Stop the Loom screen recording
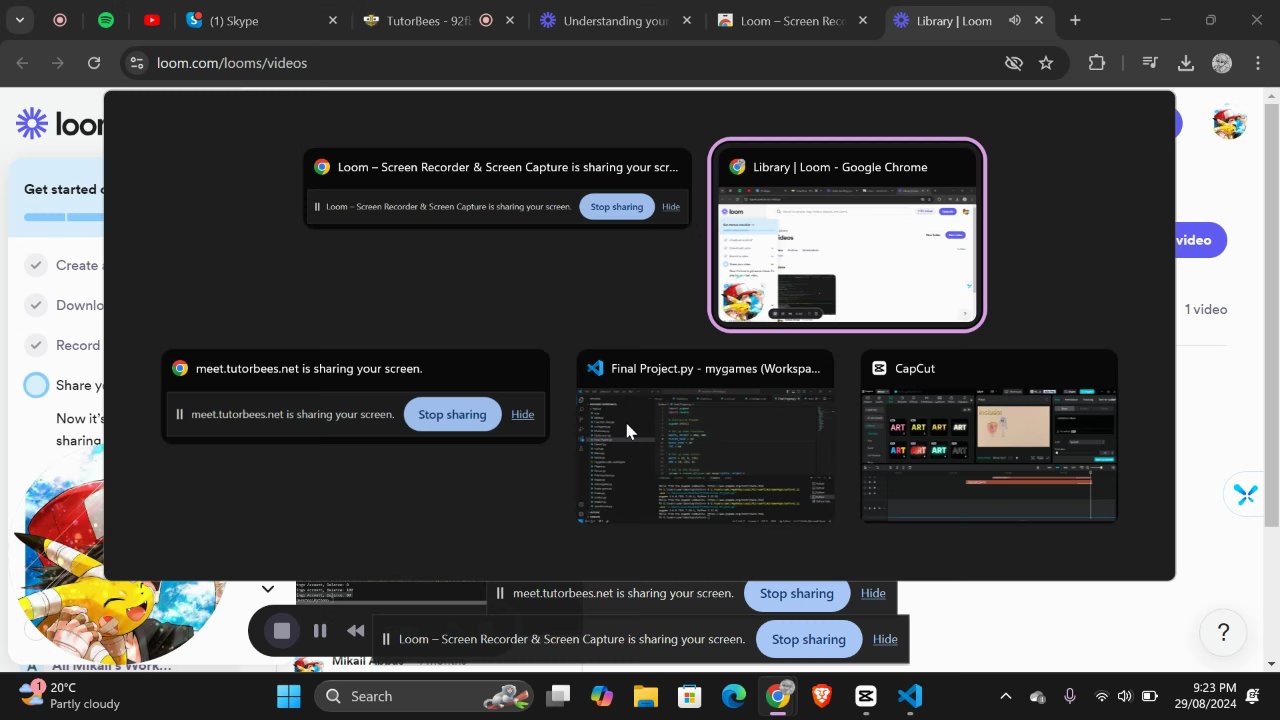1280x720 pixels. [282, 631]
